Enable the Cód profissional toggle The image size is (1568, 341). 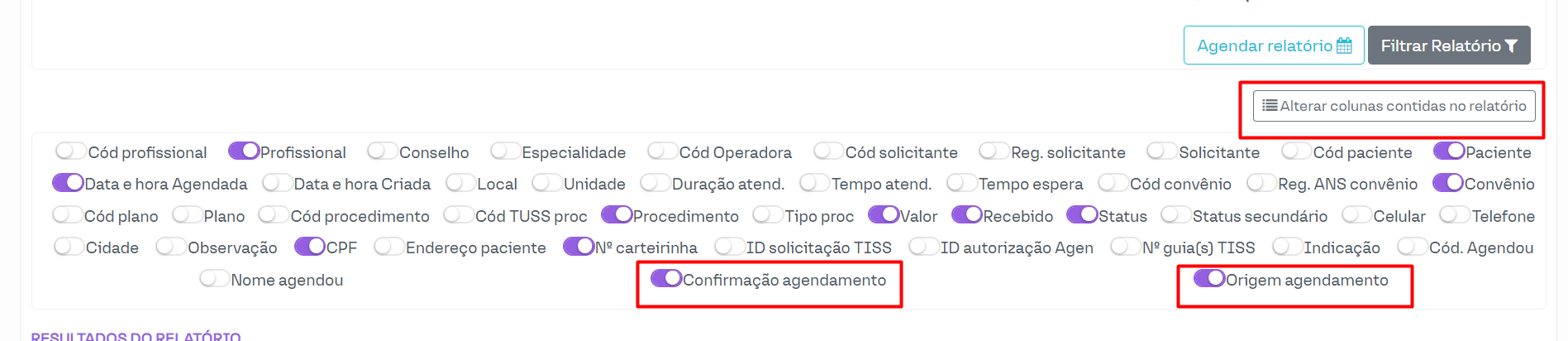(71, 151)
